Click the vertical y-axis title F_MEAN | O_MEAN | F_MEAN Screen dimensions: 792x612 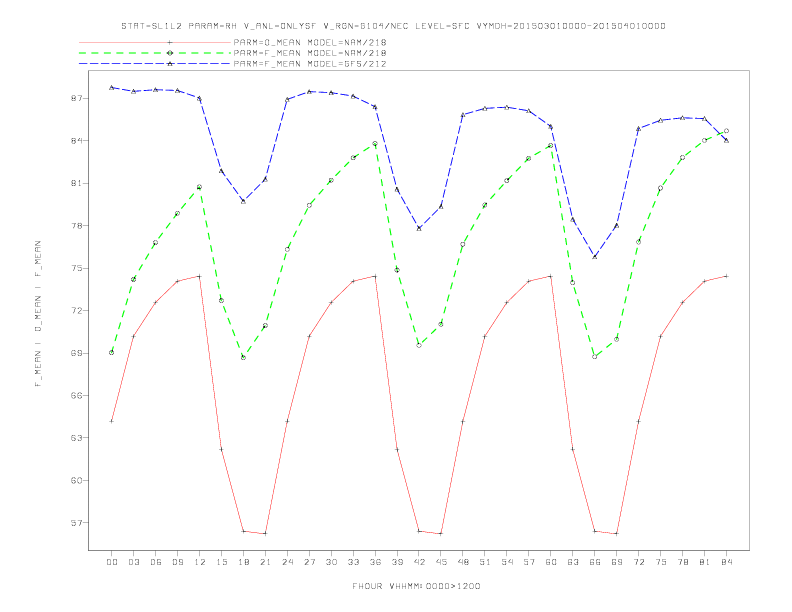coord(38,314)
